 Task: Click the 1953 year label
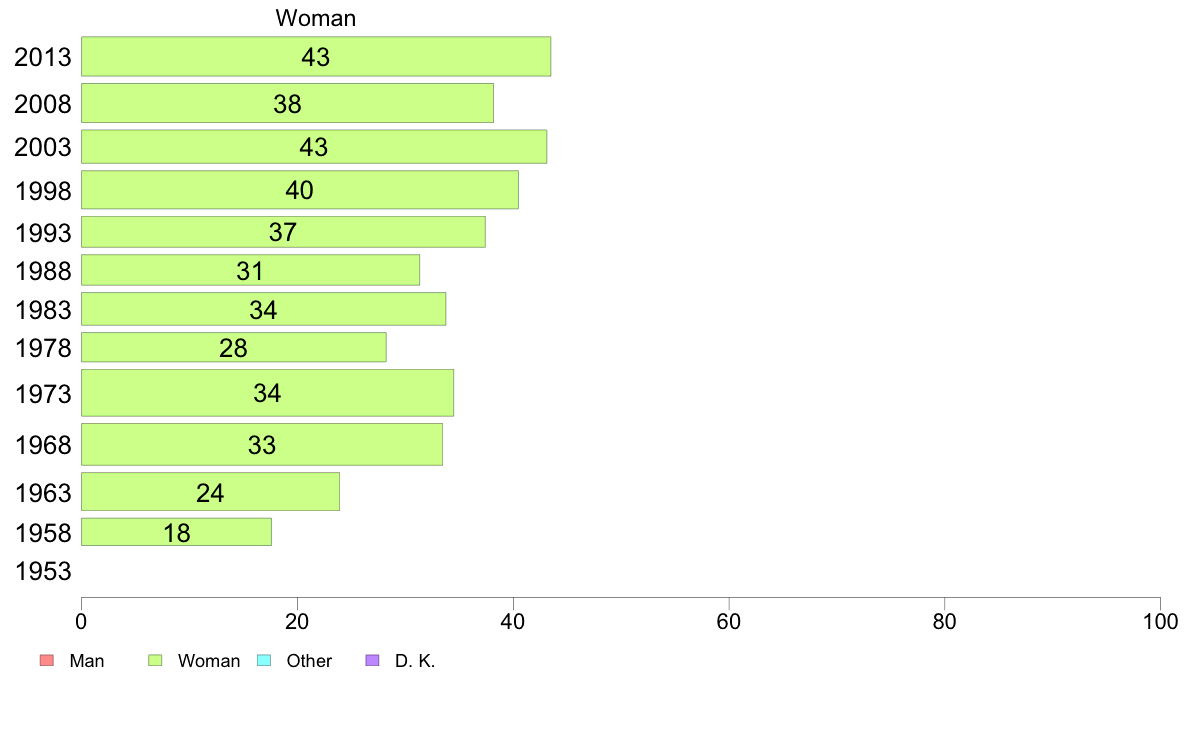click(43, 572)
